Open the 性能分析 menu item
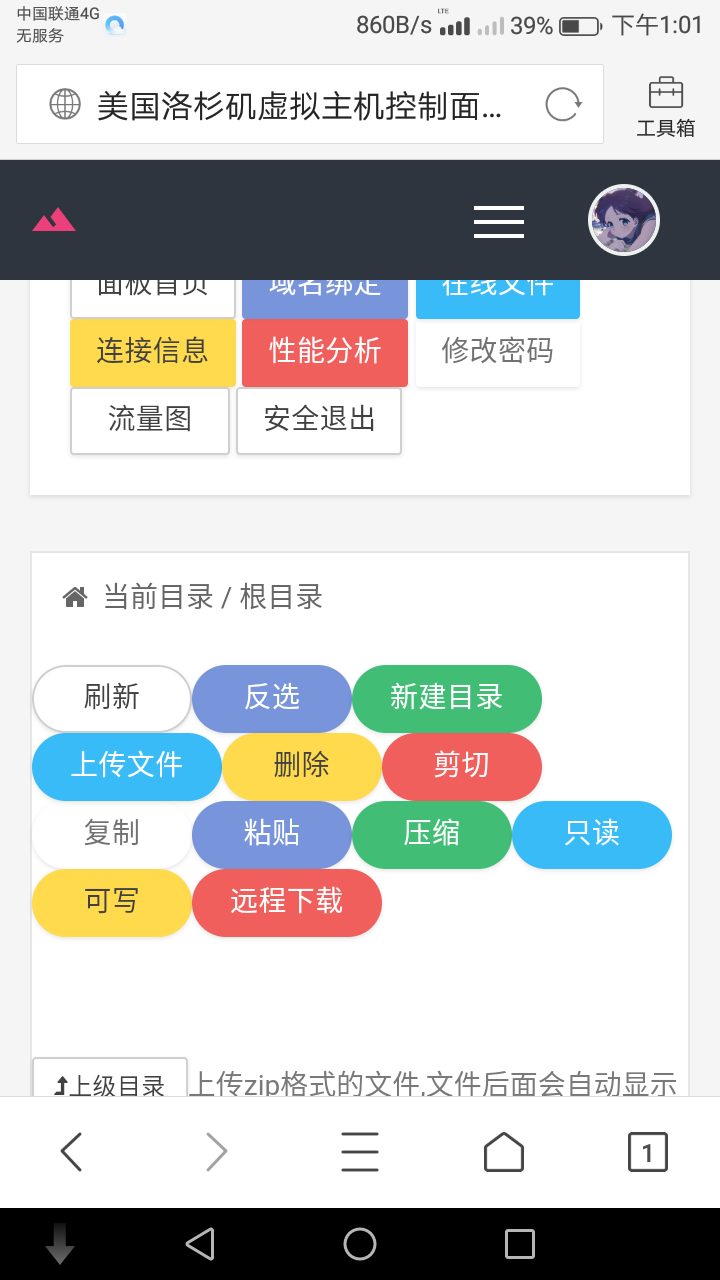The height and width of the screenshot is (1280, 720). point(325,352)
